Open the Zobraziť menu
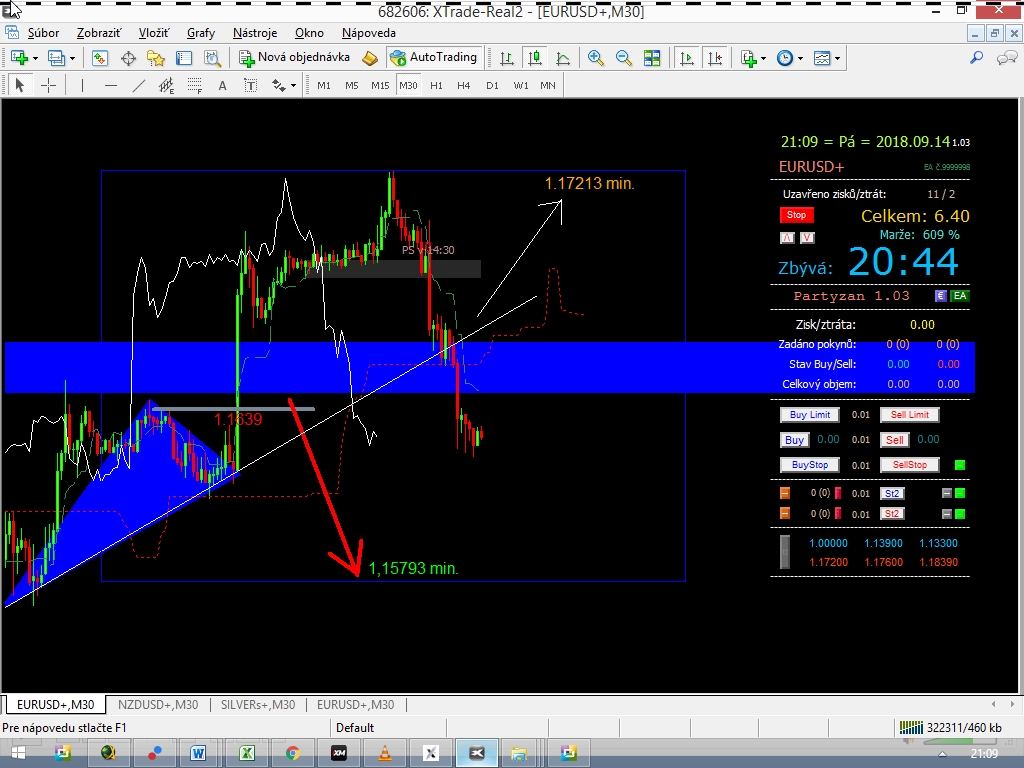1024x768 pixels. point(99,33)
